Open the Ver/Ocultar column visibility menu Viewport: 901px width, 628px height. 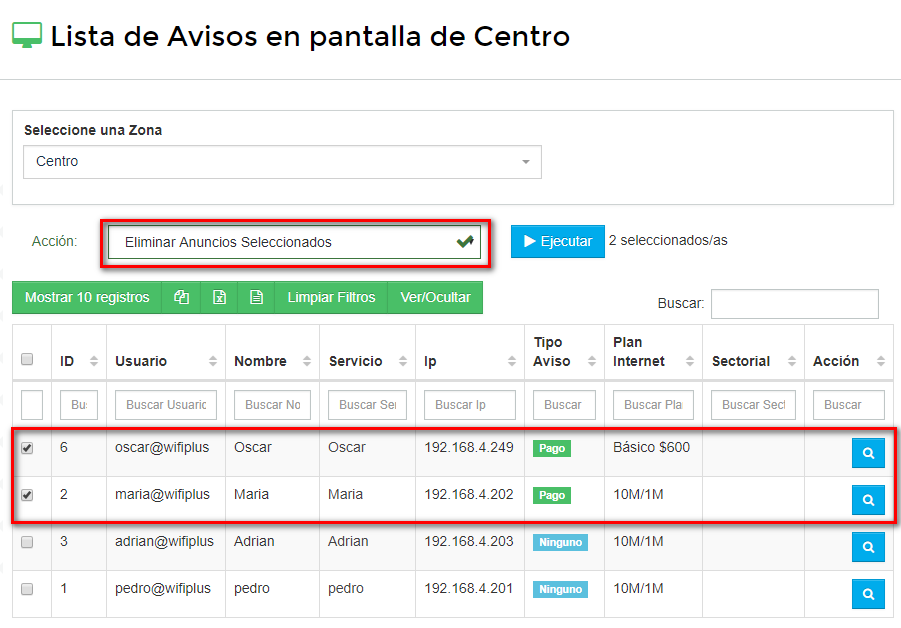[x=435, y=298]
